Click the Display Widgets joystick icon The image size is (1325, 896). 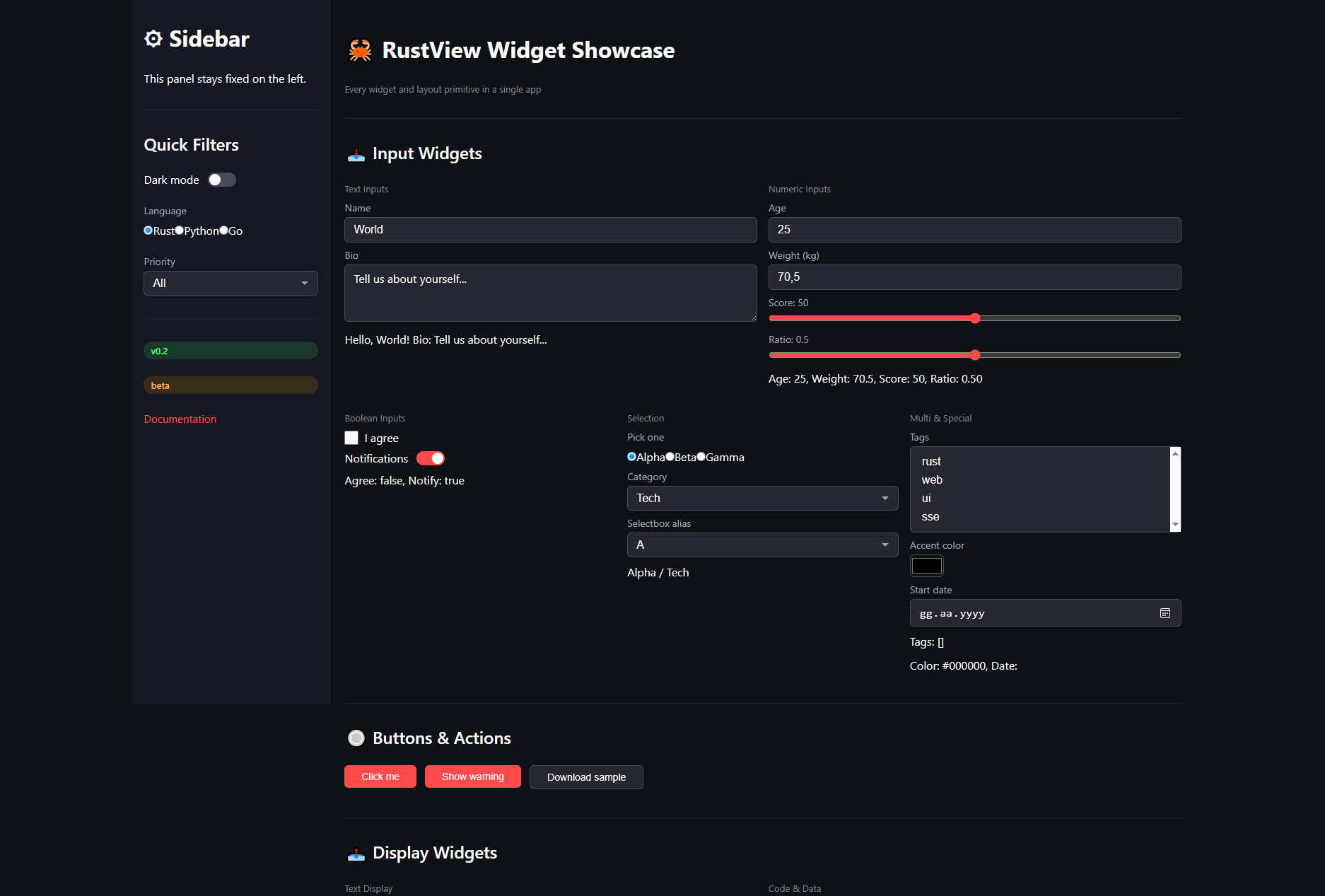(x=356, y=854)
